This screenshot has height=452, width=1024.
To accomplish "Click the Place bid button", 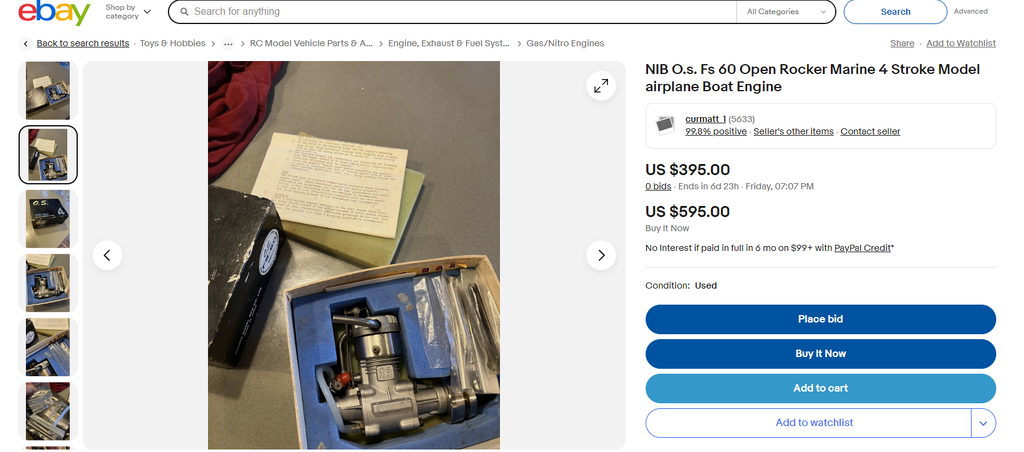I will pyautogui.click(x=820, y=319).
